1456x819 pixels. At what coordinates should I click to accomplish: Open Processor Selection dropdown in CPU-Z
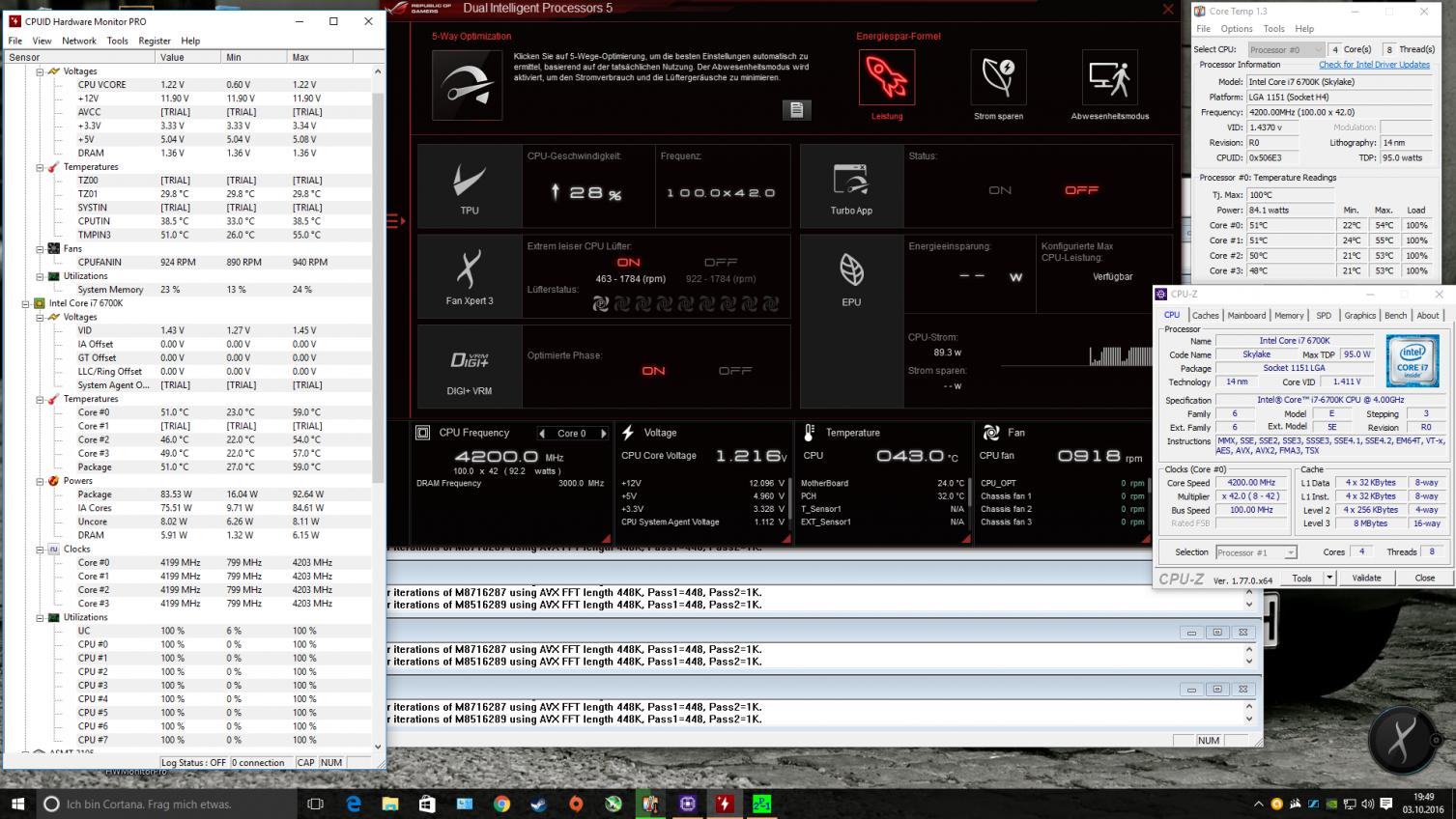click(1255, 552)
